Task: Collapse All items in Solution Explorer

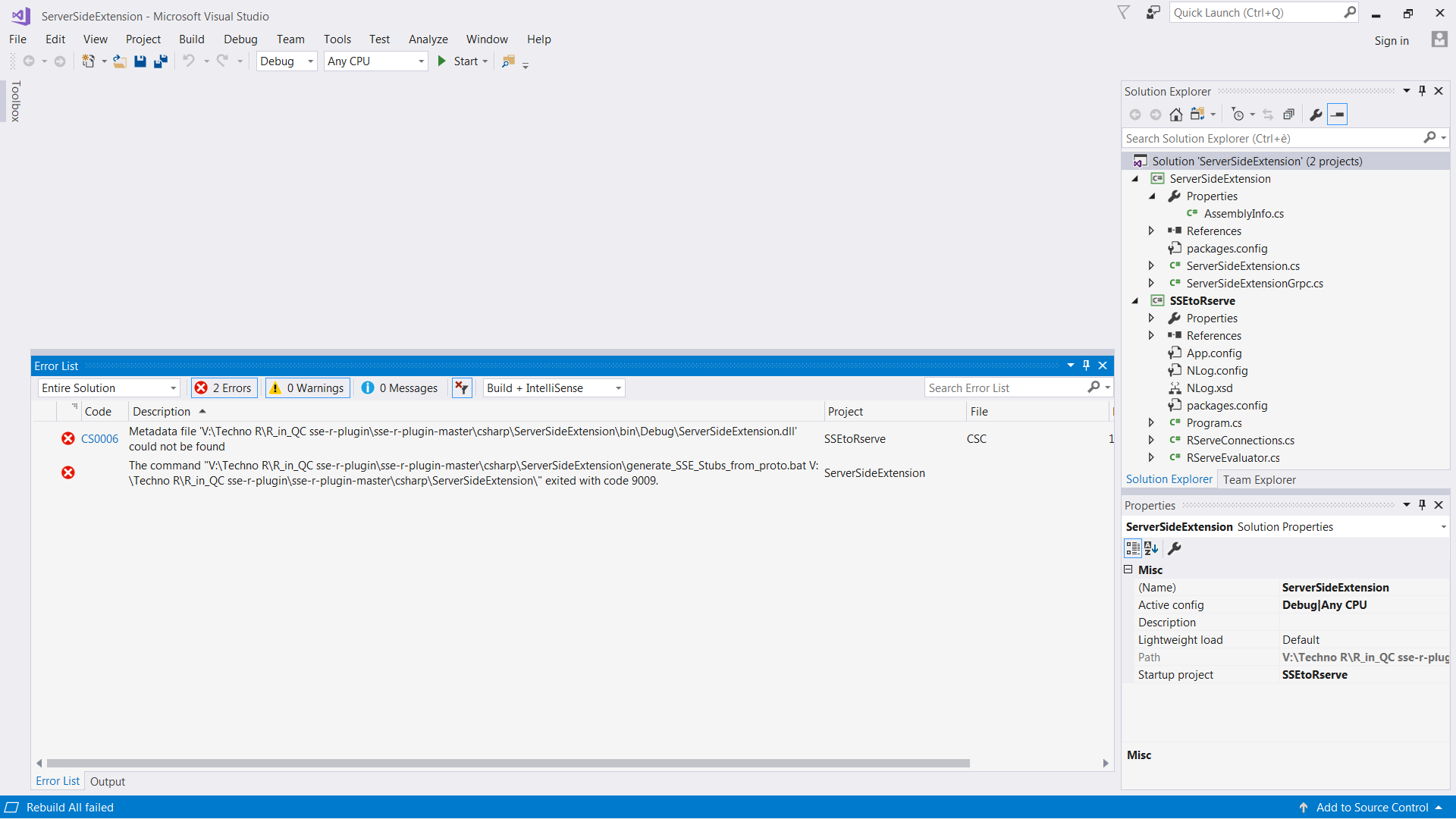Action: tap(1288, 115)
